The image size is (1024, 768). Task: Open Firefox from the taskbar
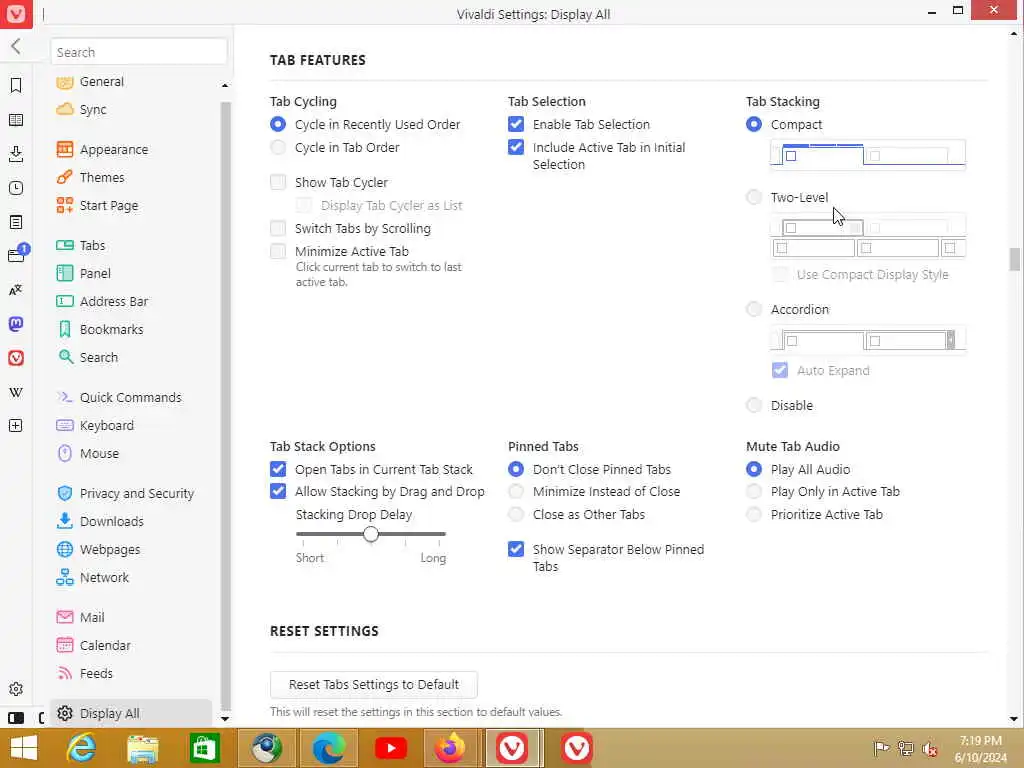(451, 748)
